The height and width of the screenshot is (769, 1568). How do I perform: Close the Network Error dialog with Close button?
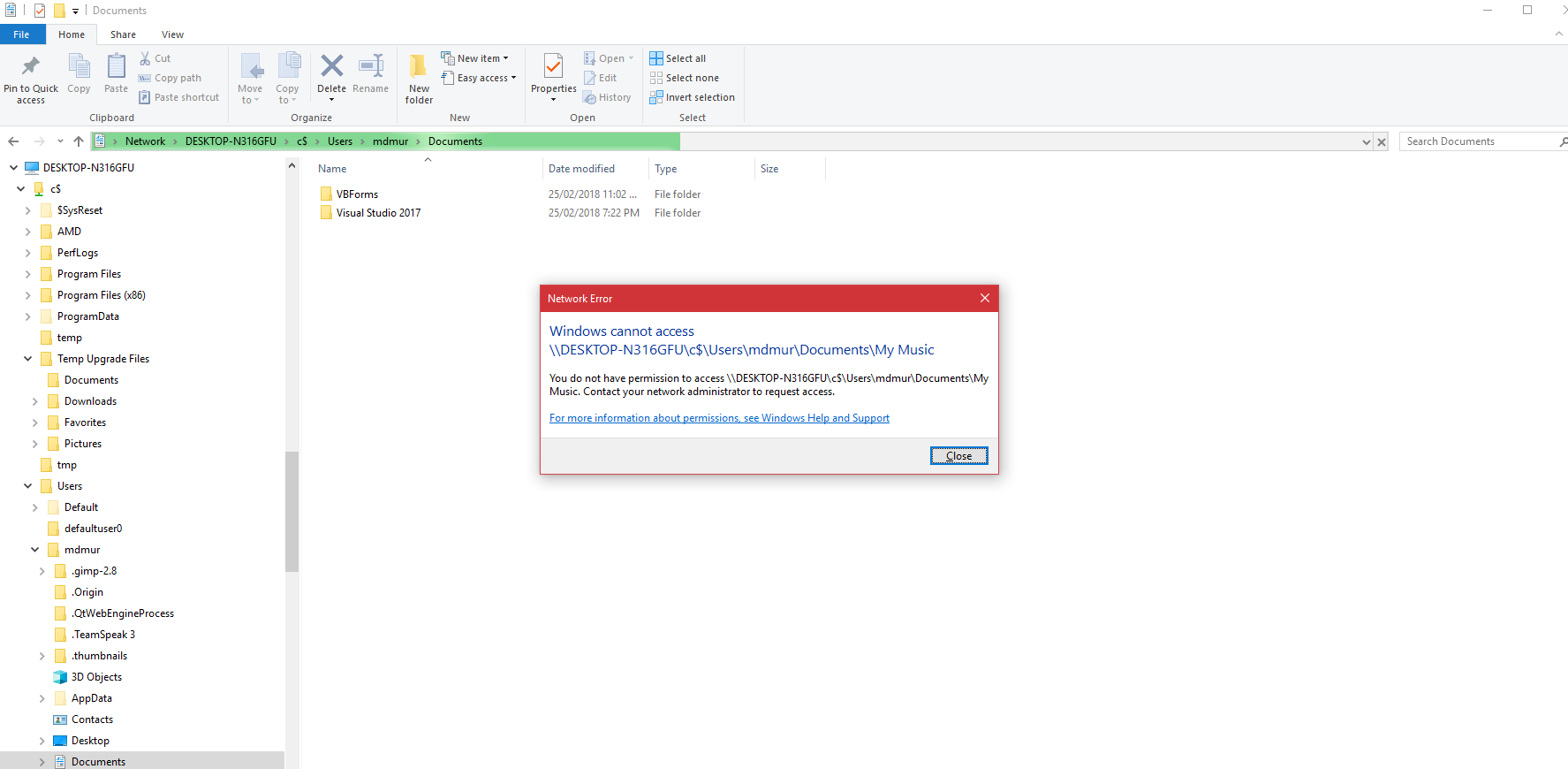pyautogui.click(x=958, y=456)
